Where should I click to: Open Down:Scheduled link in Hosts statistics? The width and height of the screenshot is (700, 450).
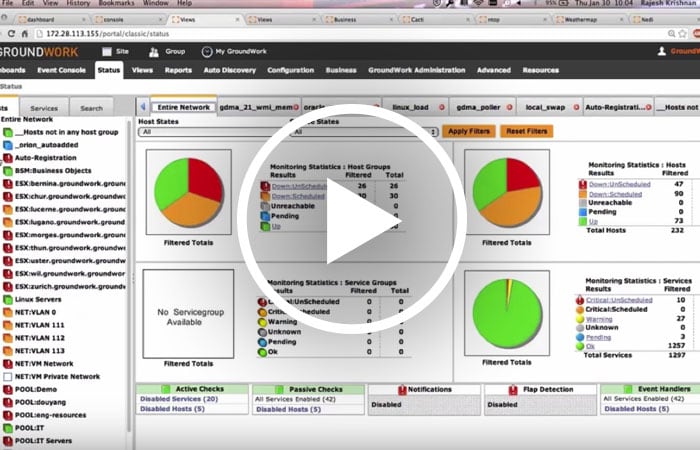point(615,194)
